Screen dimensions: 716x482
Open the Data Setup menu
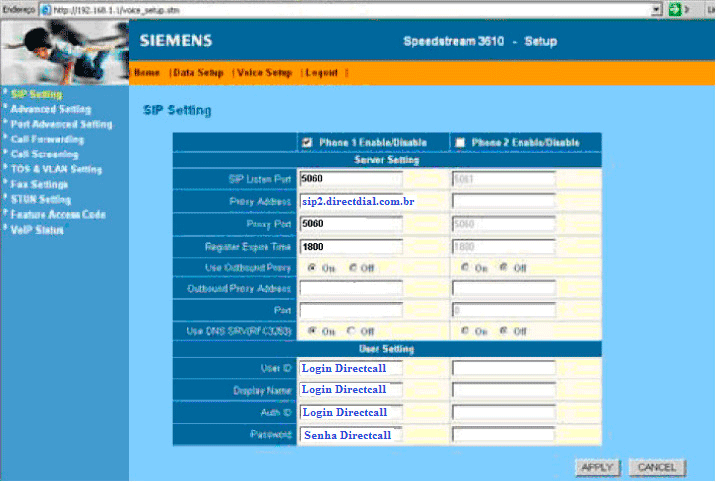[198, 73]
